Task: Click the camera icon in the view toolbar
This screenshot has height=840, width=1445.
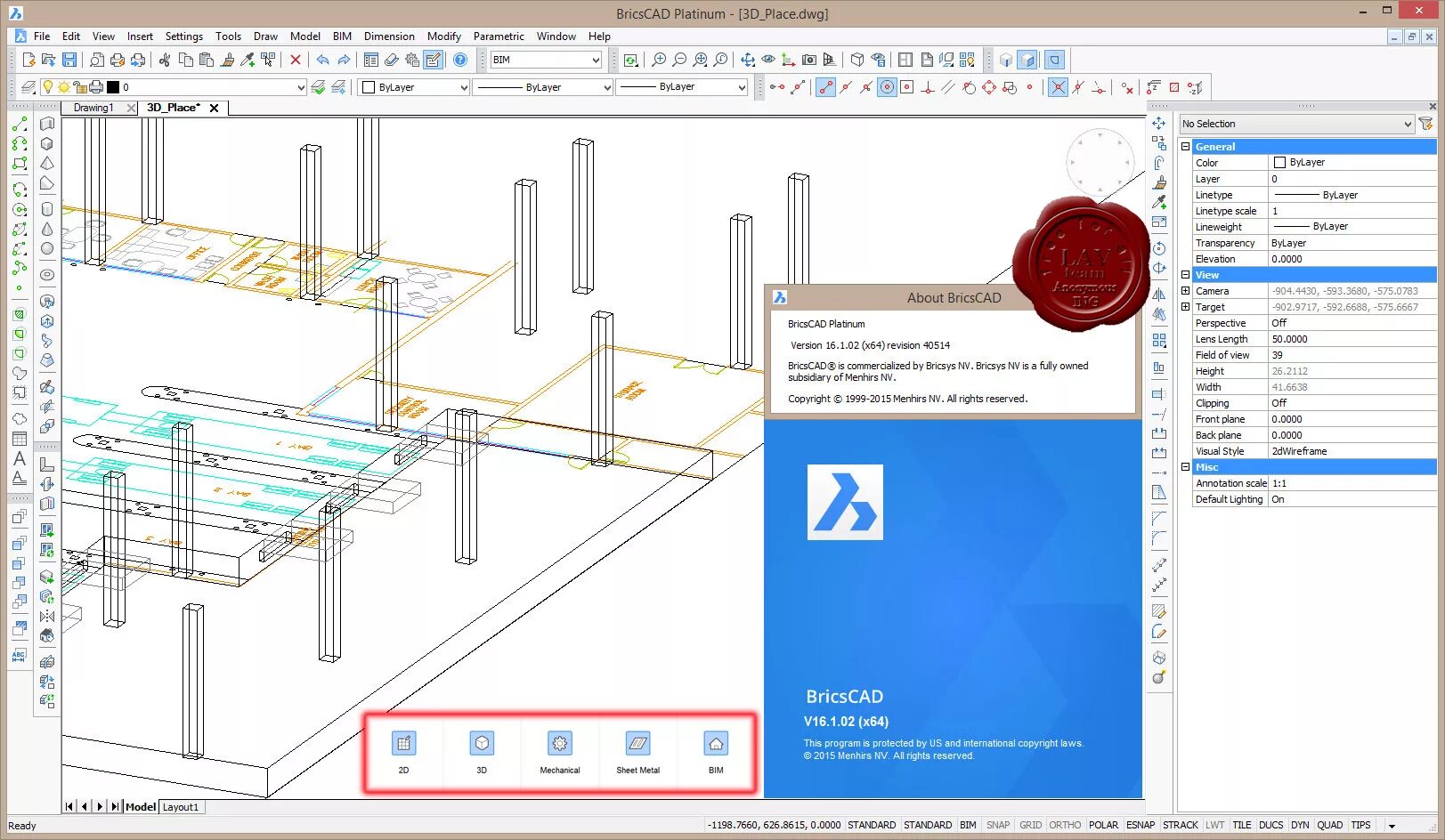Action: click(809, 60)
